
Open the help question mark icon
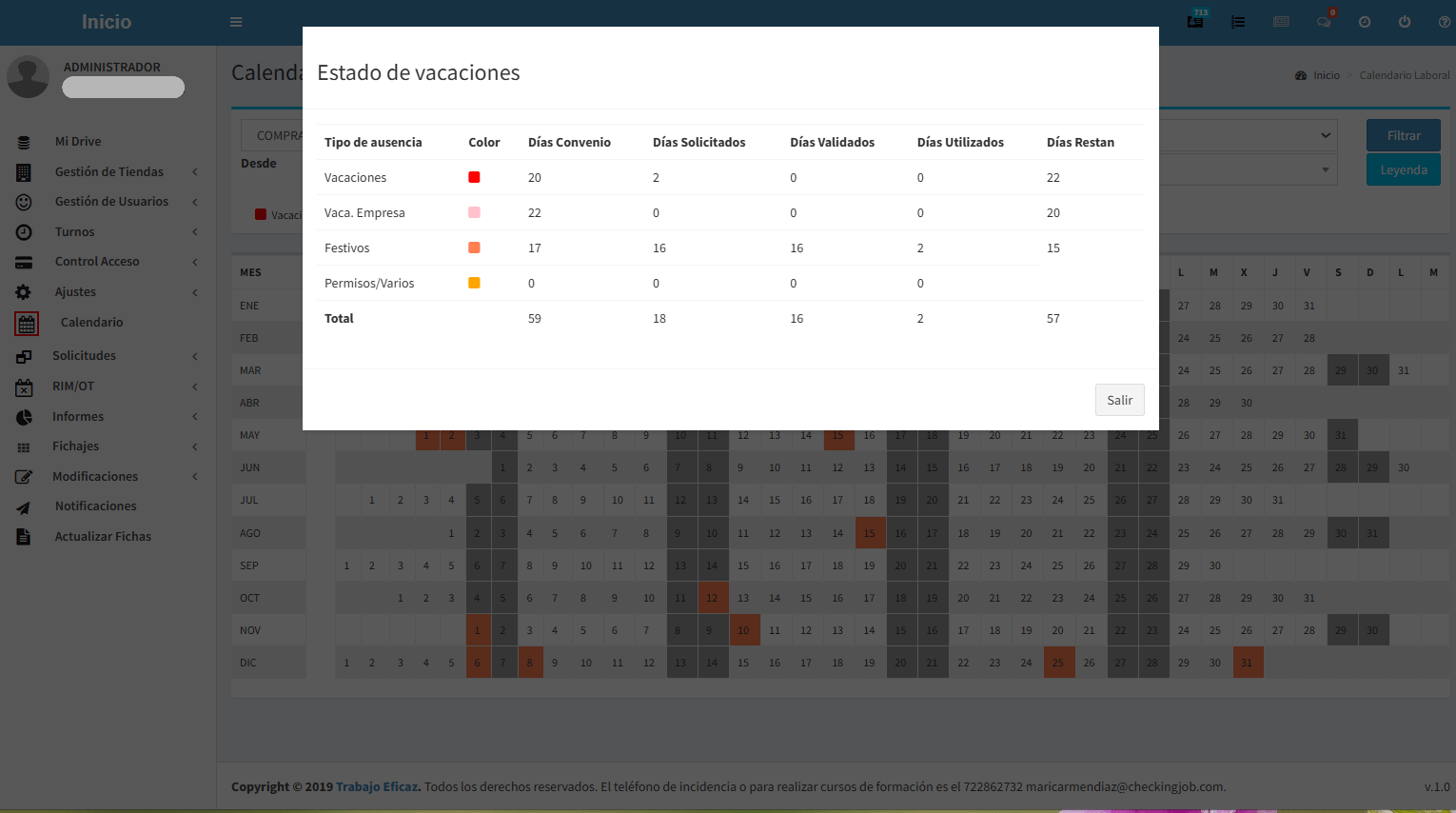[1445, 22]
